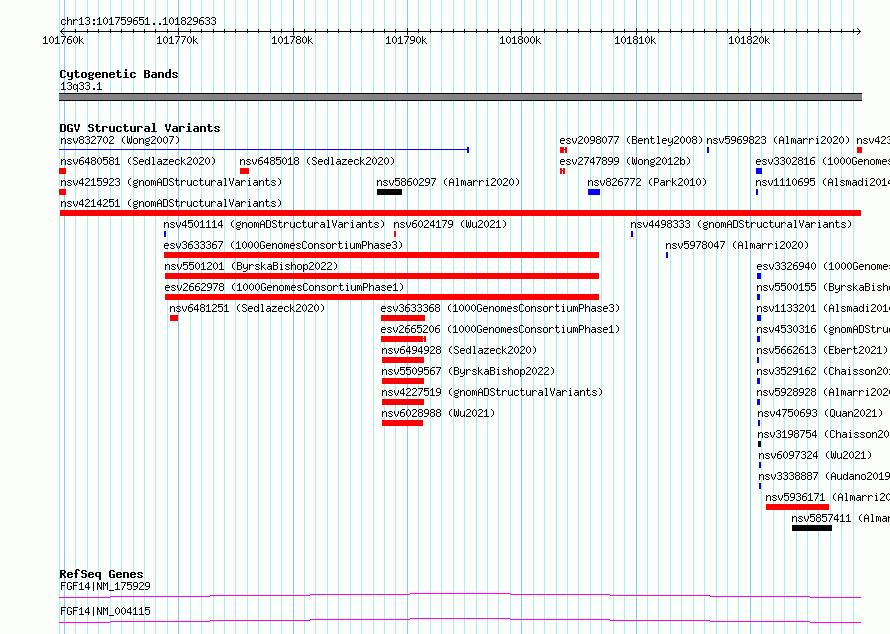890x634 pixels.
Task: Open variant esv3633368 (1000GenomesConsortiumPhase3)
Action: pyautogui.click(x=500, y=308)
